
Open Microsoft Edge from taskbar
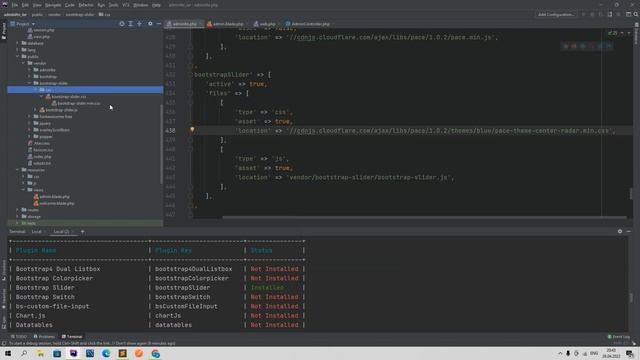pyautogui.click(x=106, y=353)
